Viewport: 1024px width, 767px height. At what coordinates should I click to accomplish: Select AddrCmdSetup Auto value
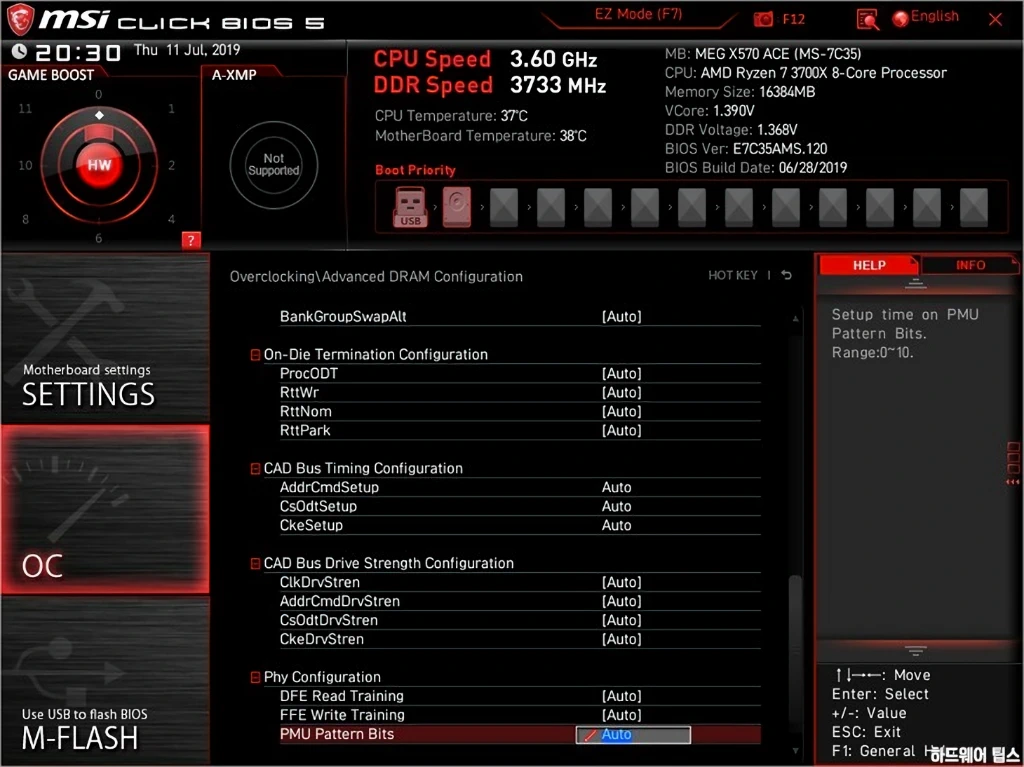[x=616, y=487]
